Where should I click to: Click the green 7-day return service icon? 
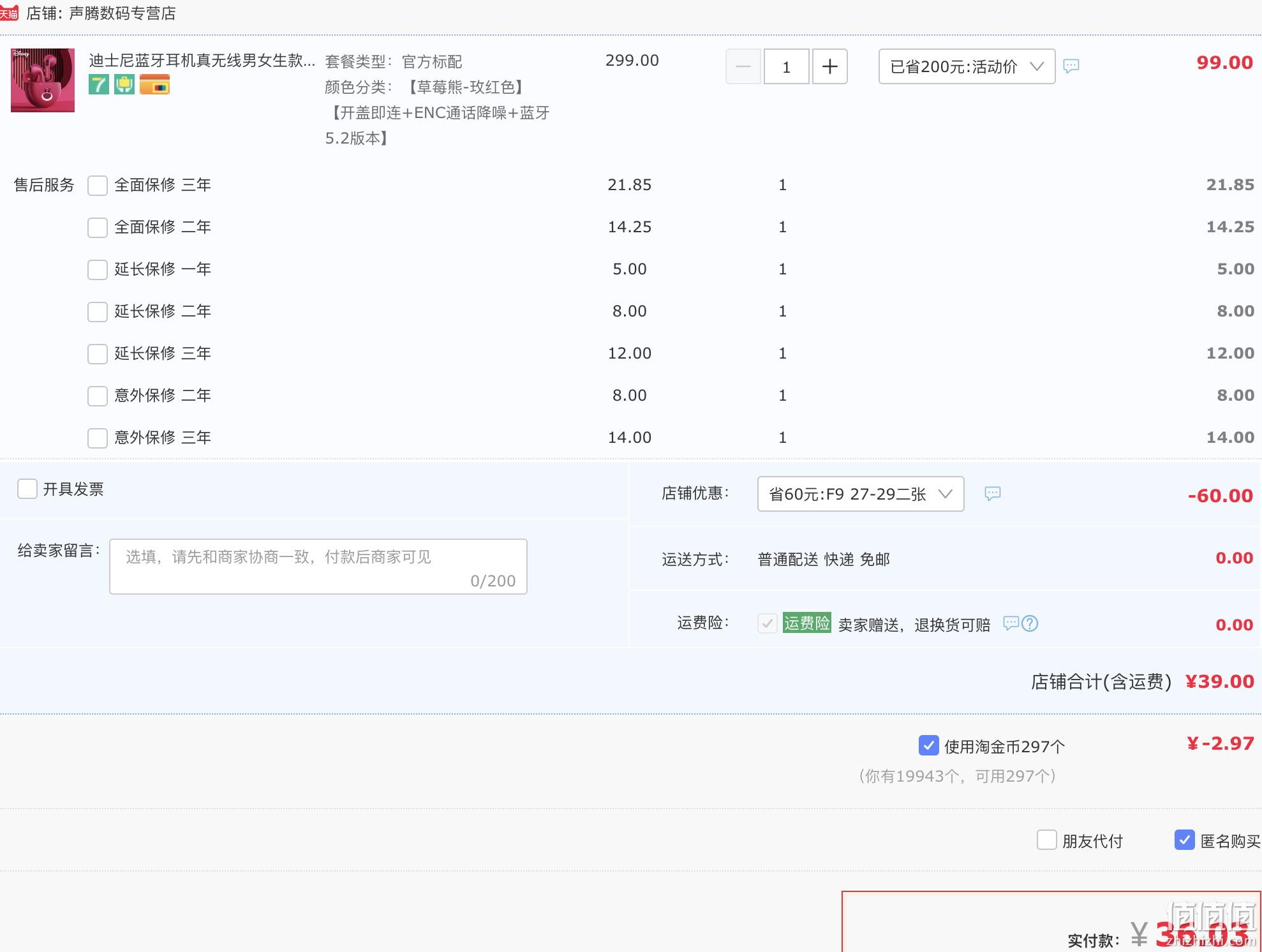pyautogui.click(x=98, y=85)
